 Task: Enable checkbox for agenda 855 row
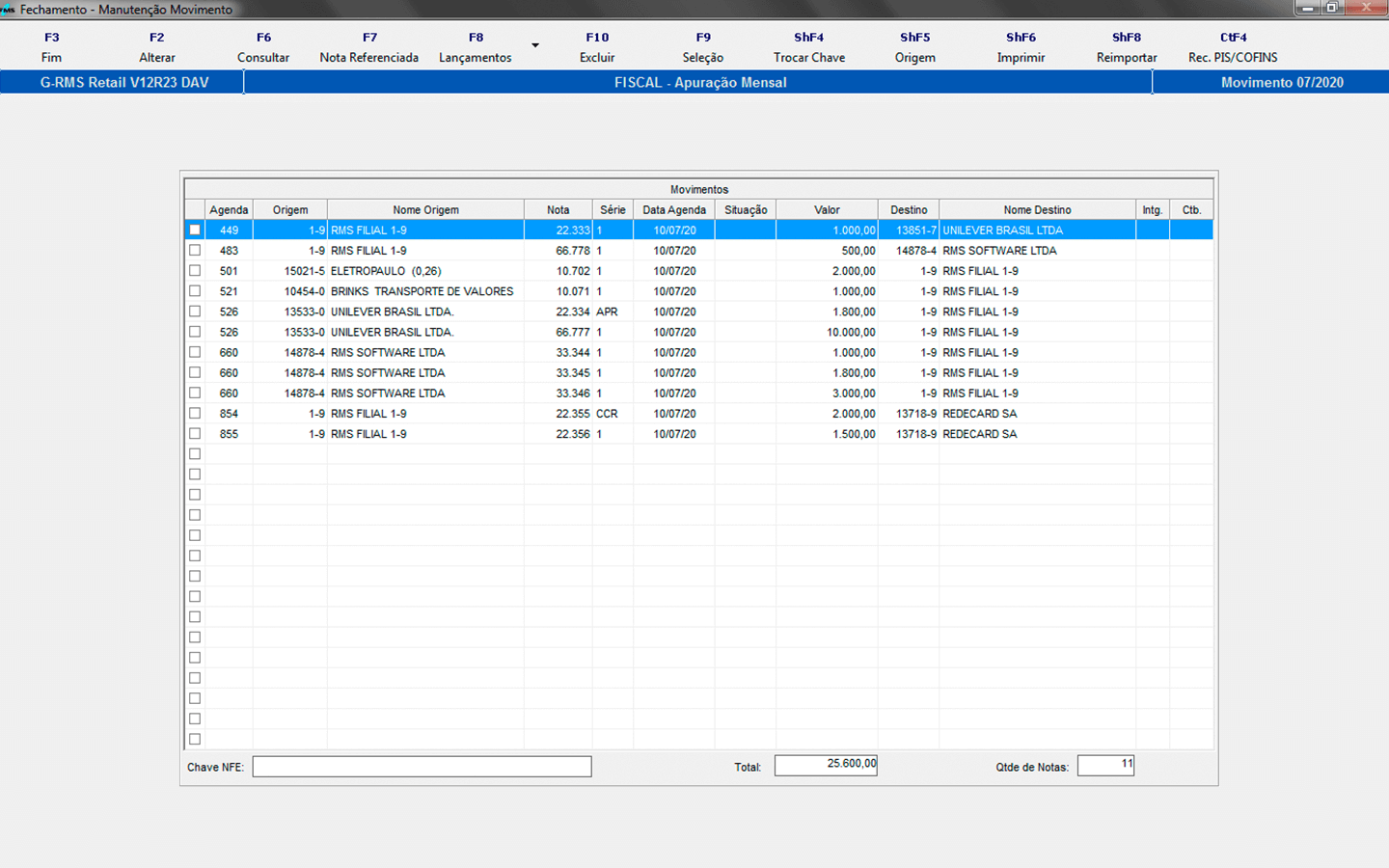(195, 434)
